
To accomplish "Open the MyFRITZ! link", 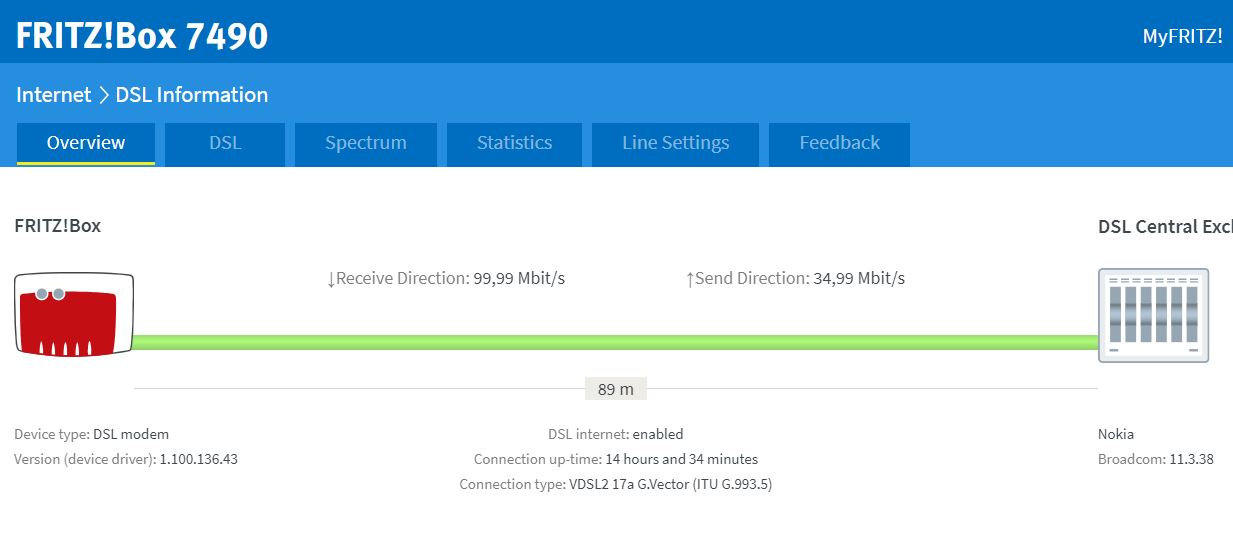I will coord(1182,37).
